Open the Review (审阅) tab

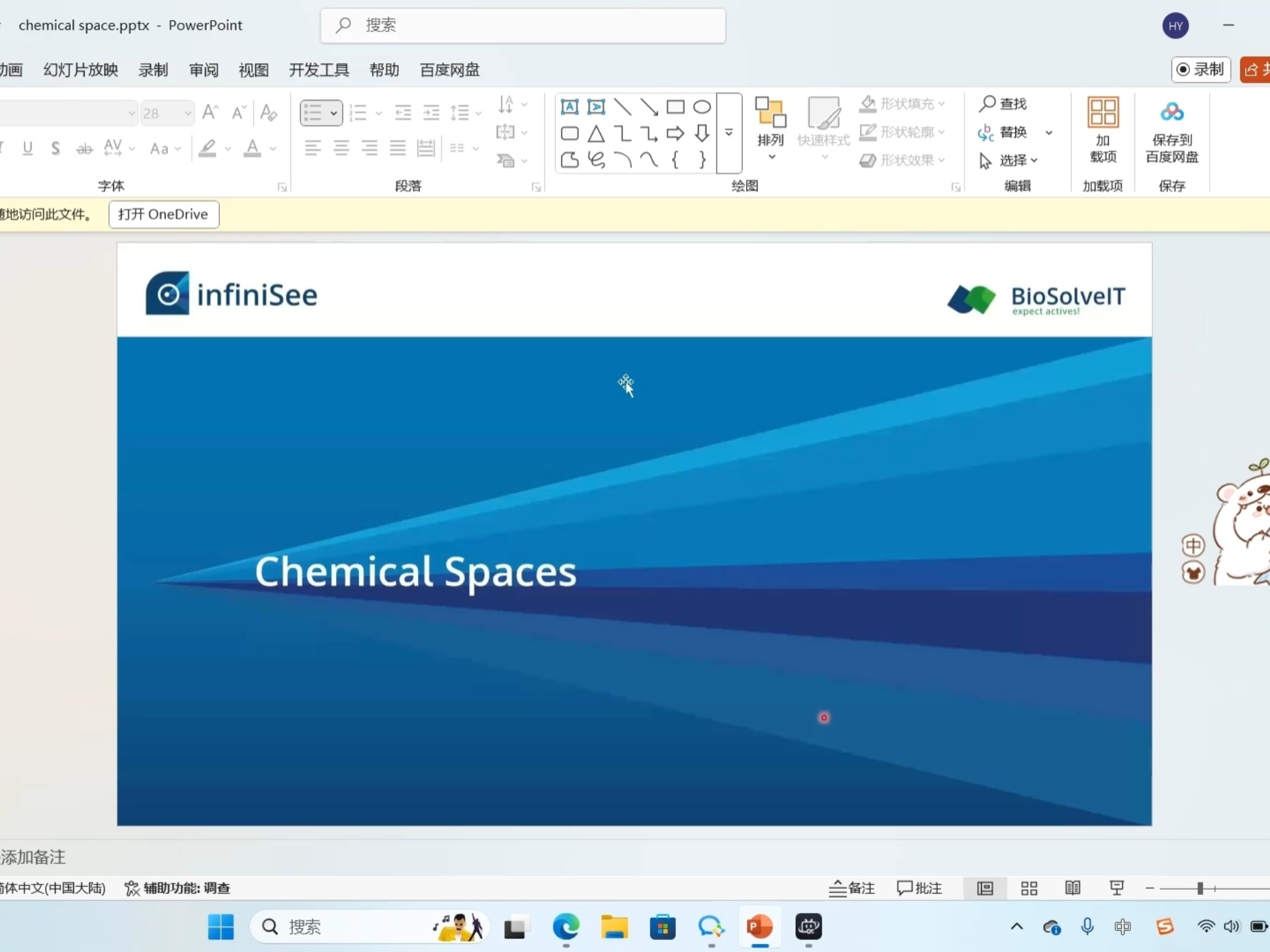[203, 70]
